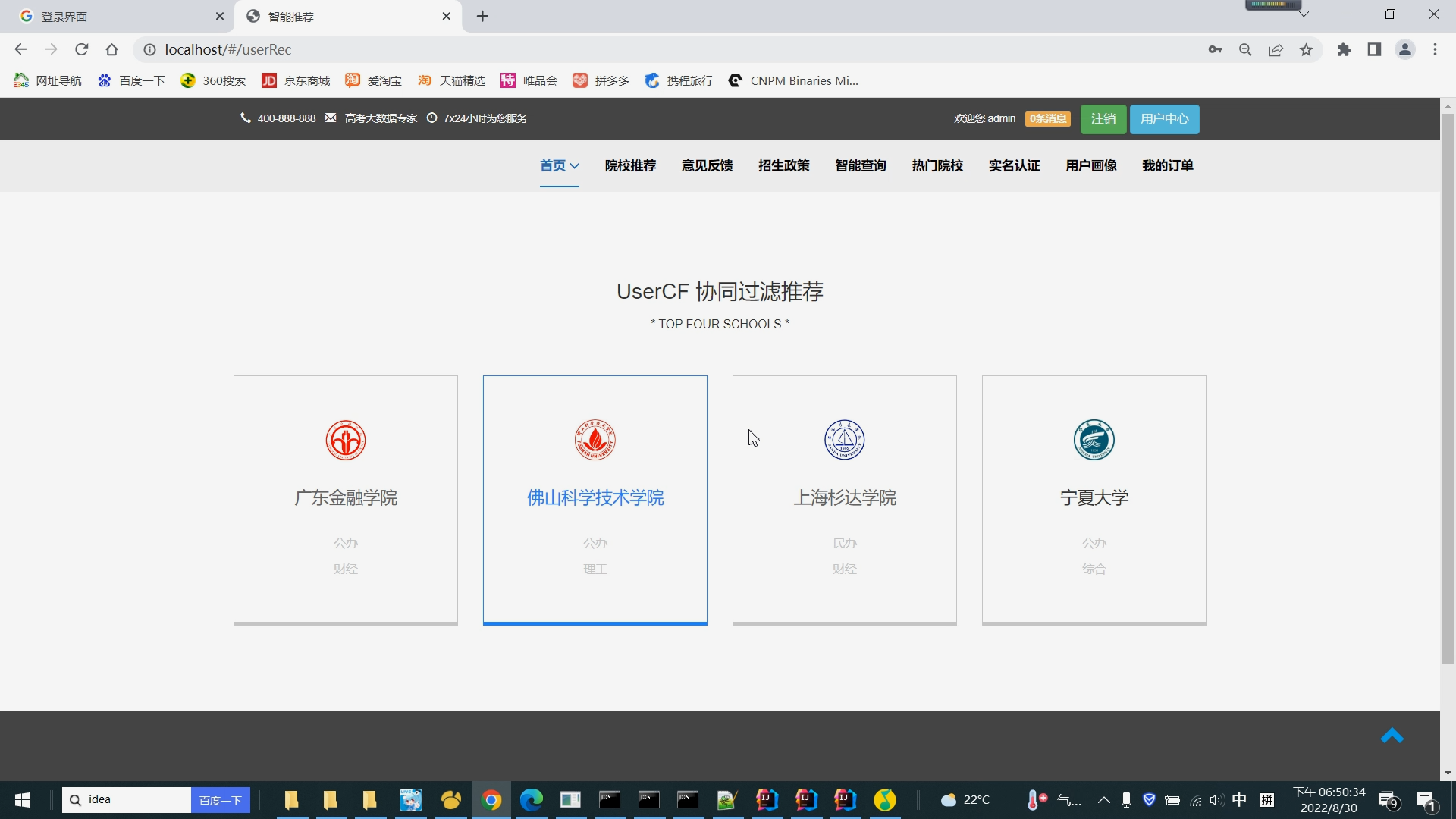Expand hidden icons in the system tray

1103,799
